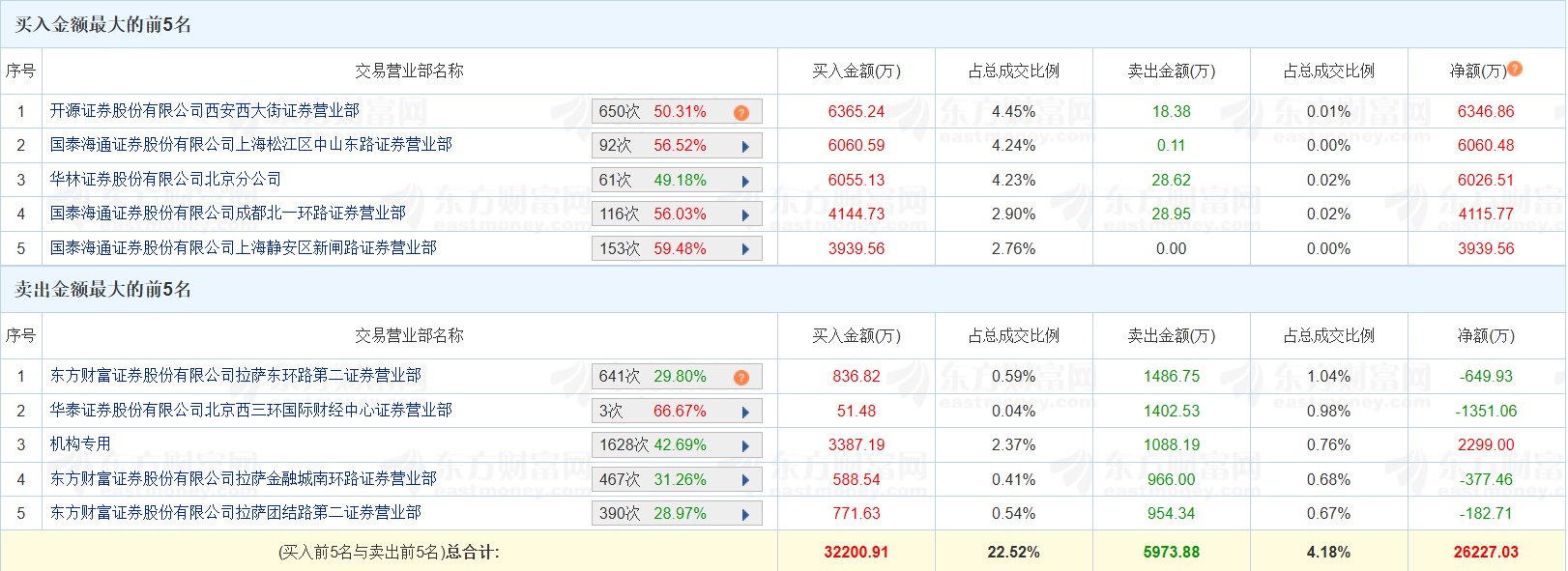The height and width of the screenshot is (571, 1568).
Task: Expand arrow for 成都北一环路 brokerage row
Action: (x=745, y=215)
